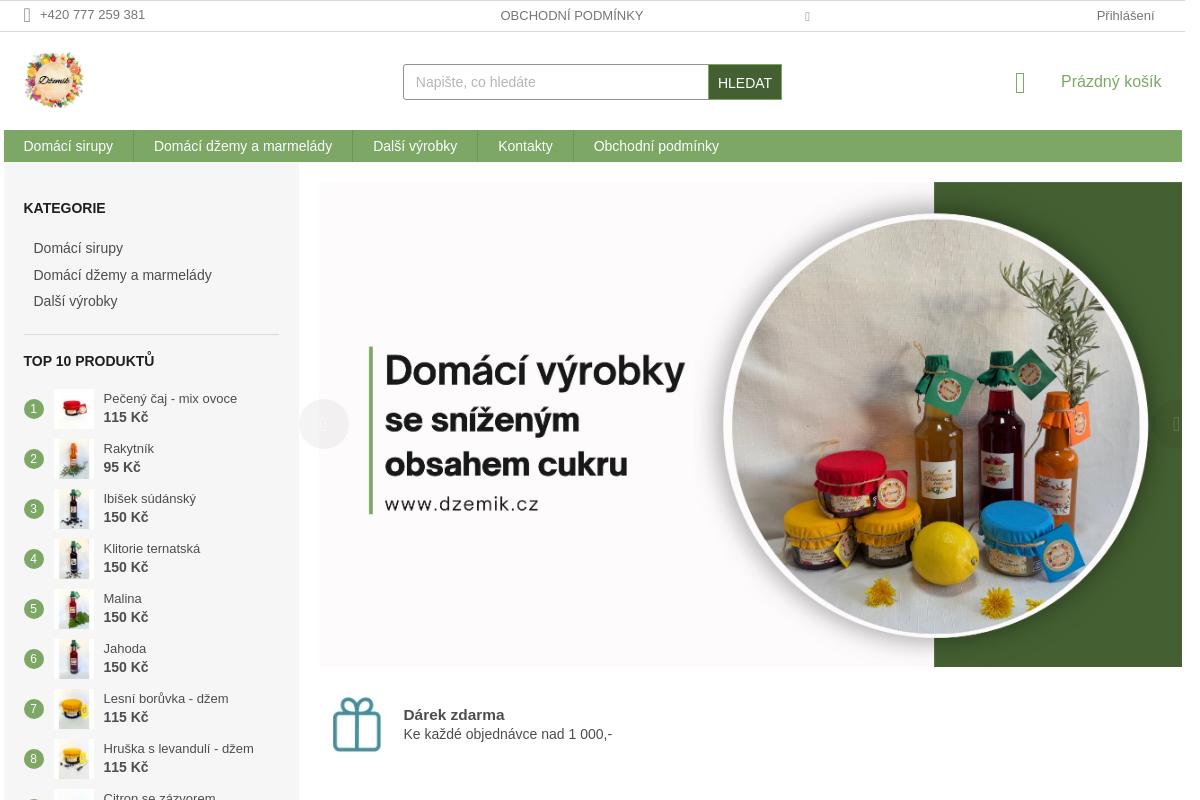Click the HLEDAT search button
1200x800 pixels.
(x=745, y=82)
